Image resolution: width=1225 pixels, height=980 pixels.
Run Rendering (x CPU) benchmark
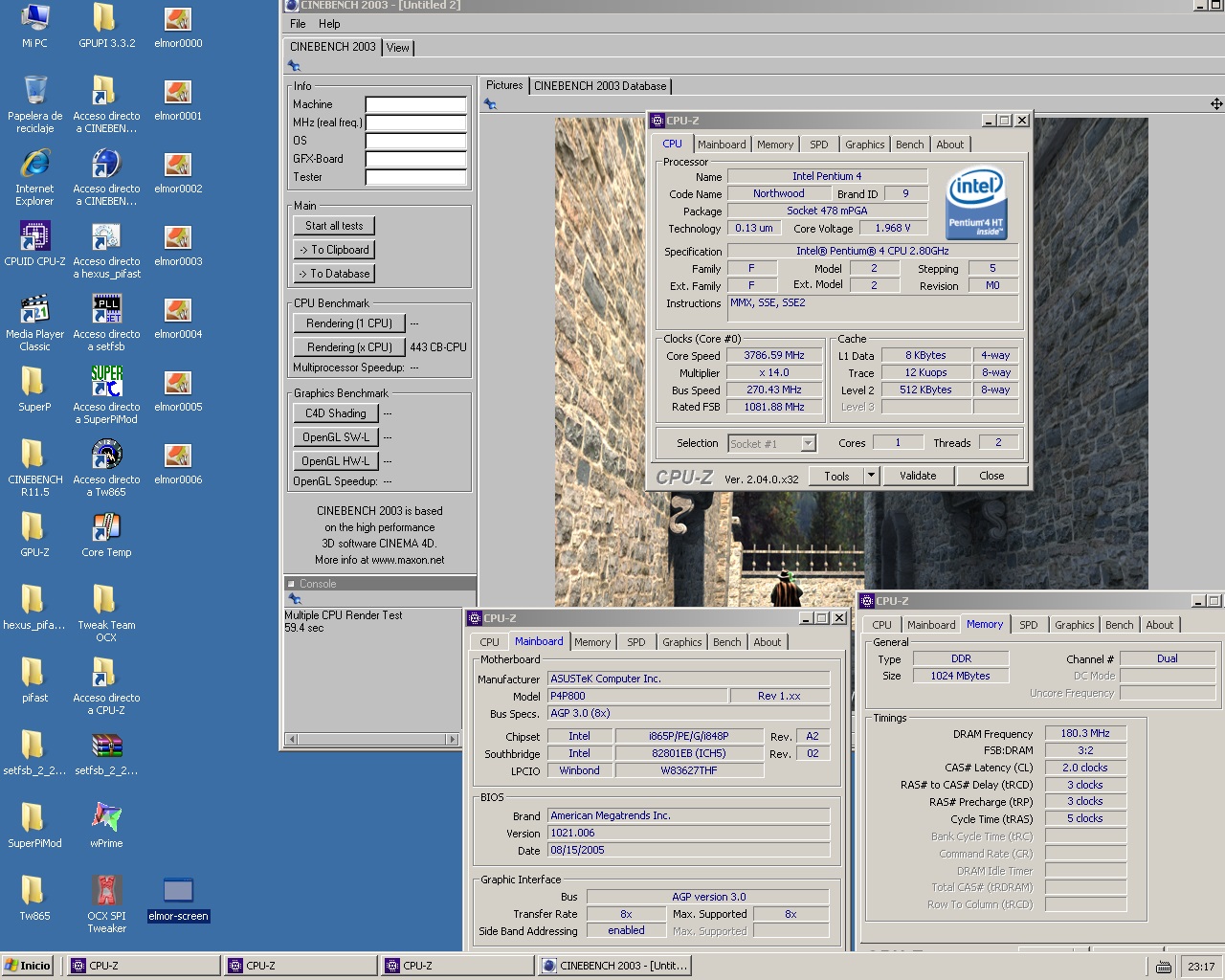(x=349, y=347)
